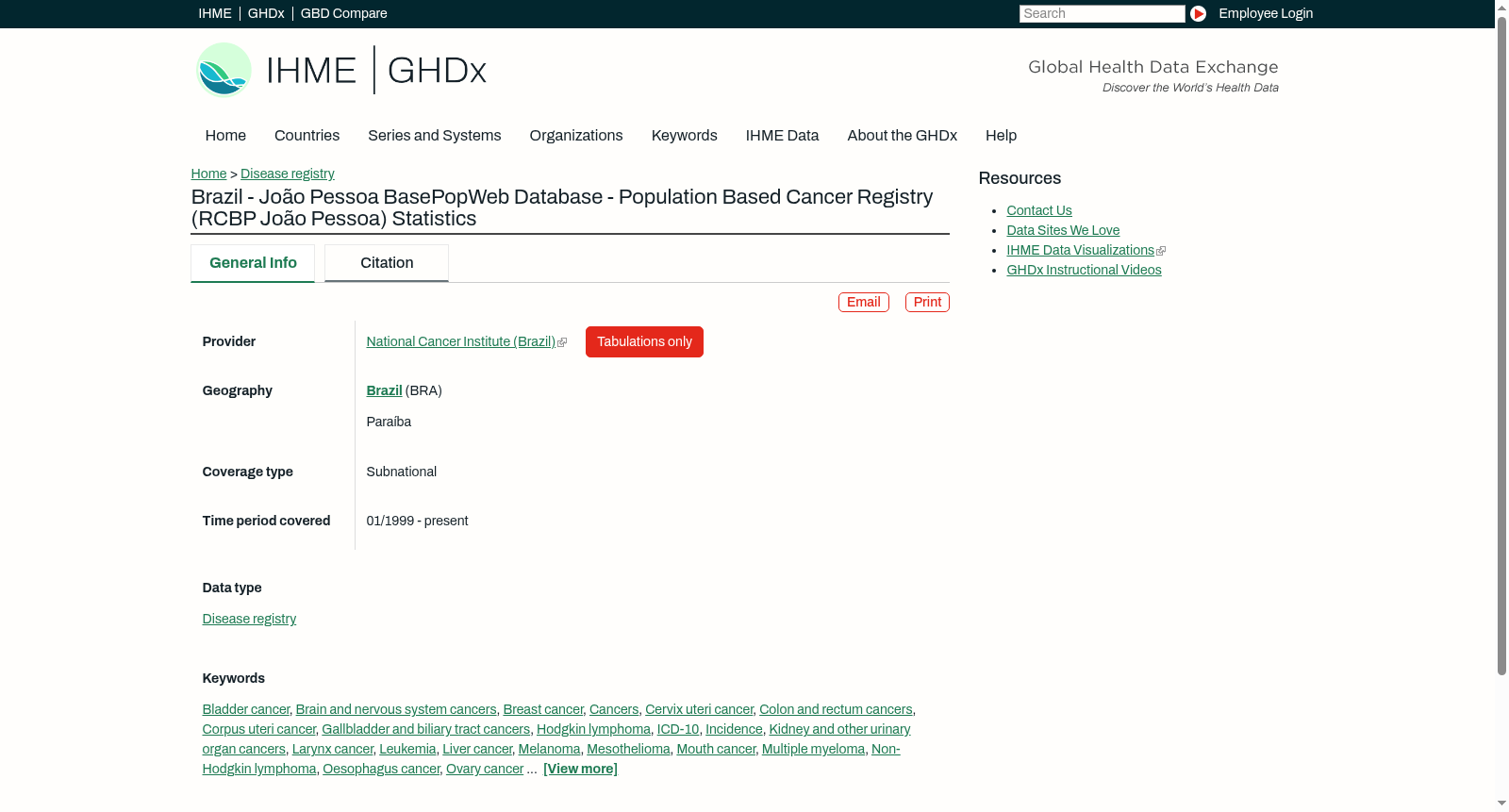The image size is (1509, 812).
Task: Click the GHDx logo text
Action: coord(437,71)
